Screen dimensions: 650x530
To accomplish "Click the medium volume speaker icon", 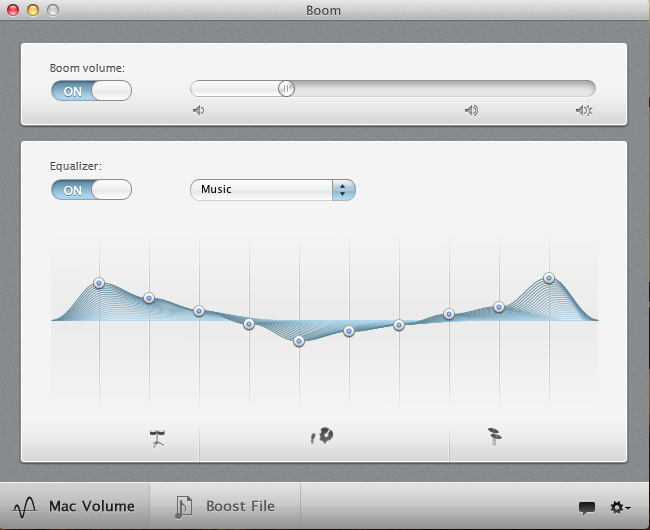I will point(471,110).
